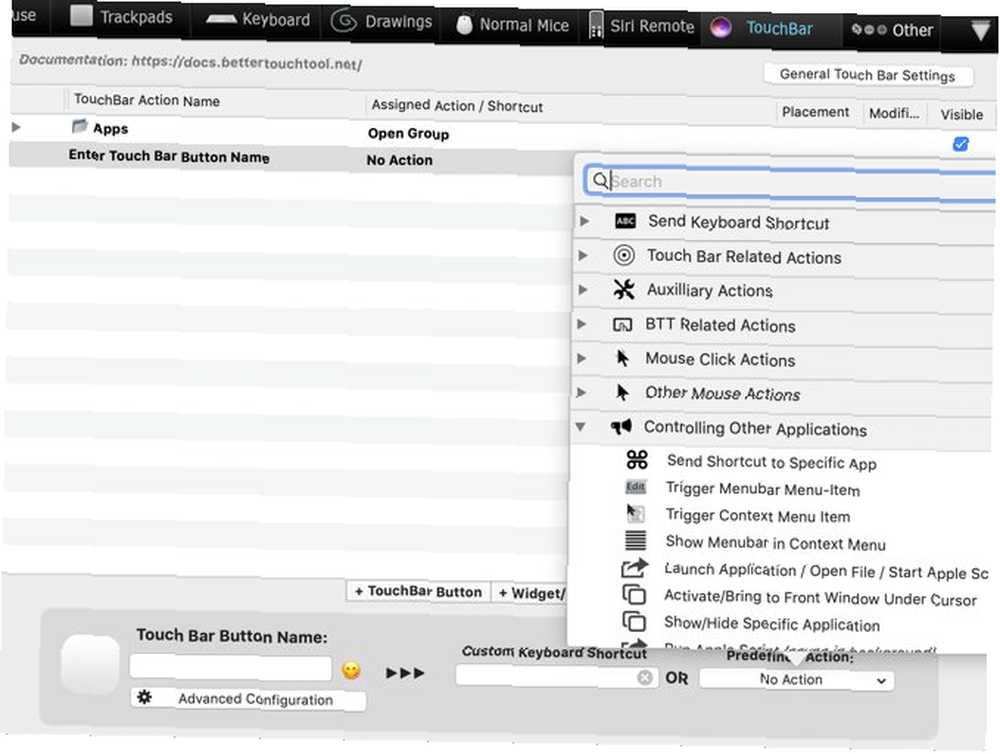Click the Other Mouse Actions cursor icon

pos(622,392)
